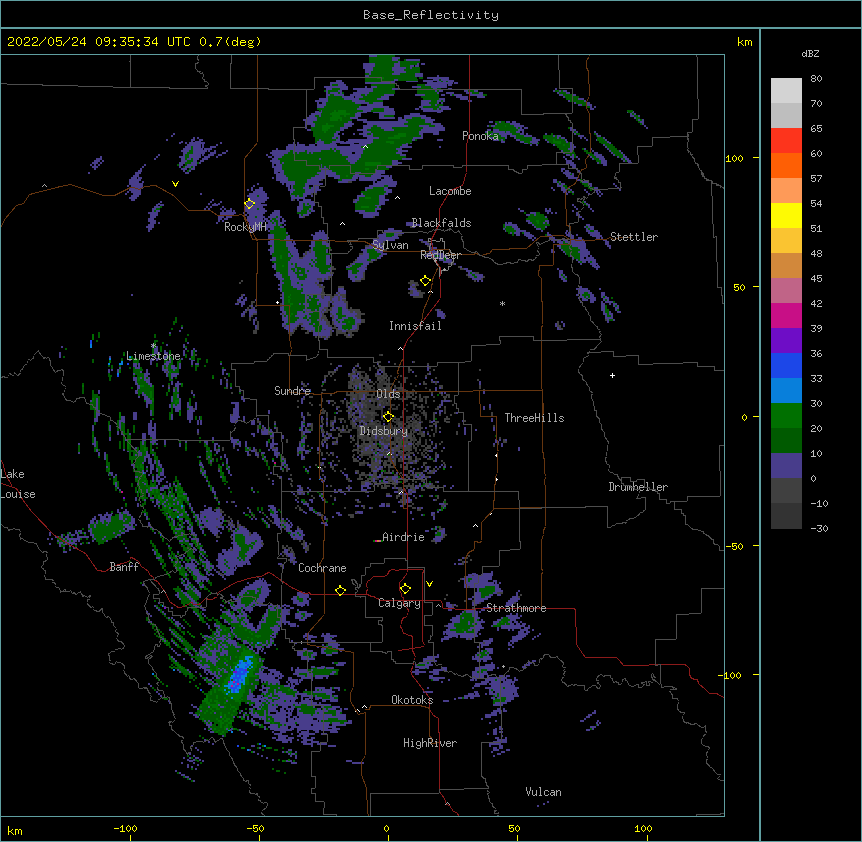The width and height of the screenshot is (862, 842).
Task: Click the Sylvan map label
Action: coord(390,245)
